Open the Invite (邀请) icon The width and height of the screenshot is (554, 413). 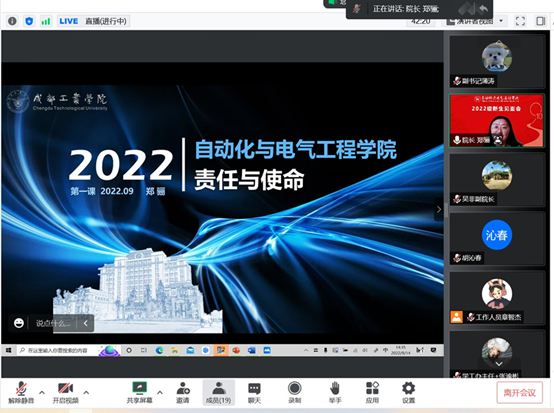[x=183, y=393]
